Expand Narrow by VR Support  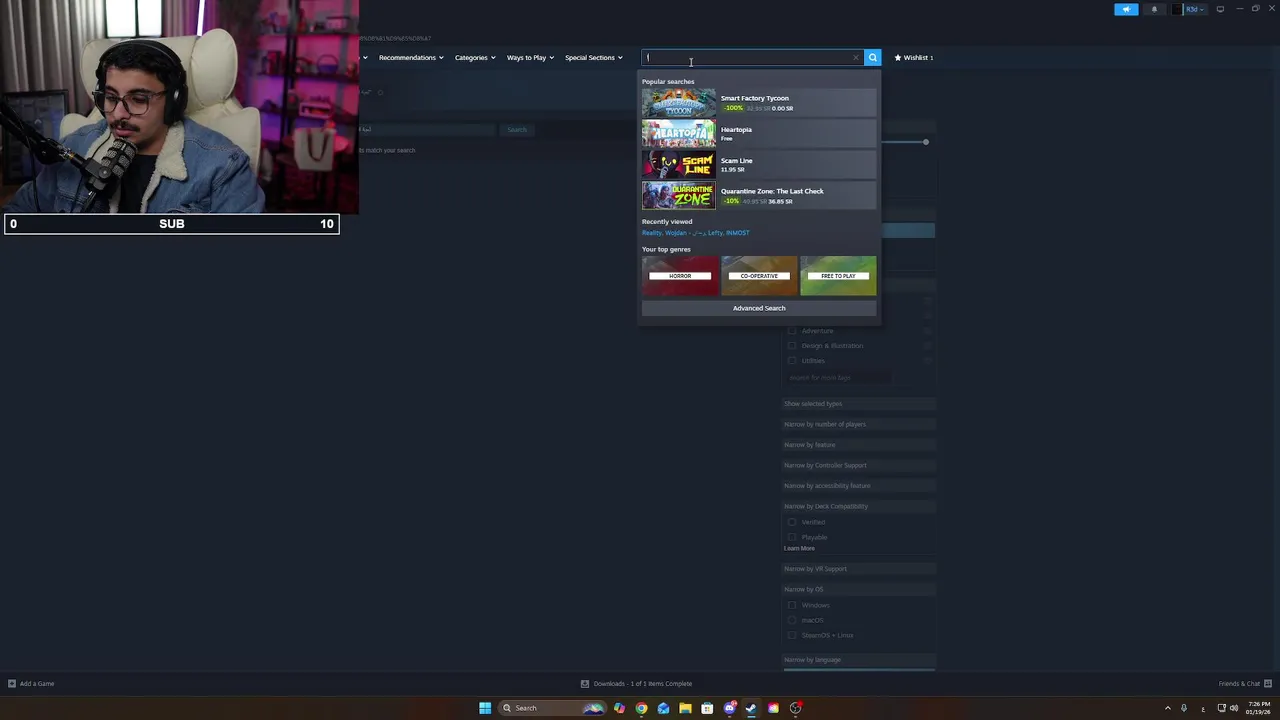859,569
